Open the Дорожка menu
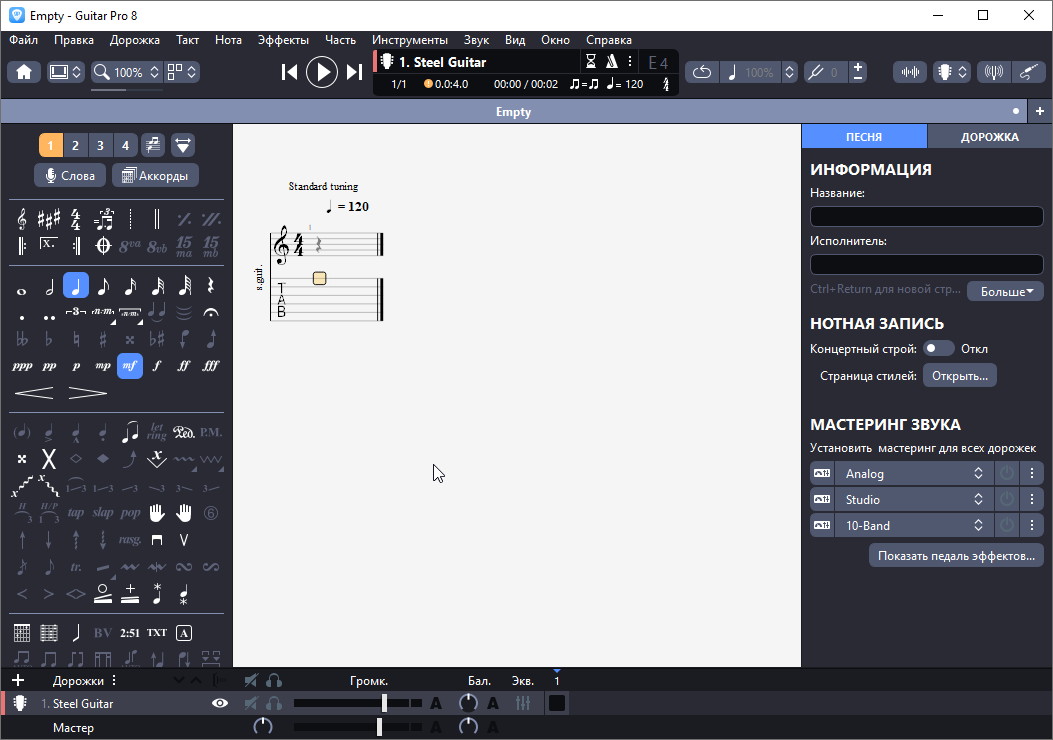1053x740 pixels. [134, 40]
